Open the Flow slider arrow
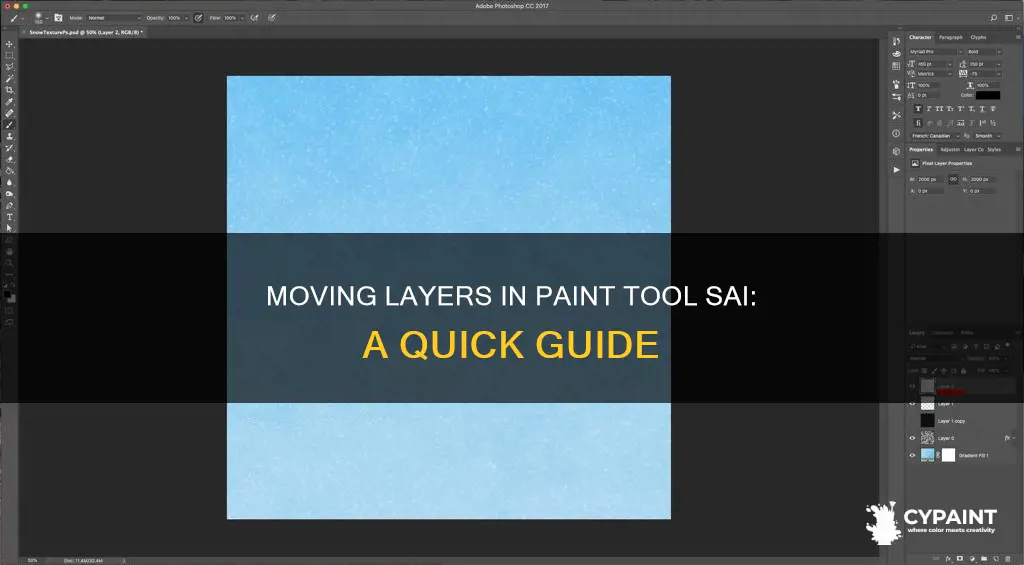The image size is (1024, 565). (x=242, y=18)
